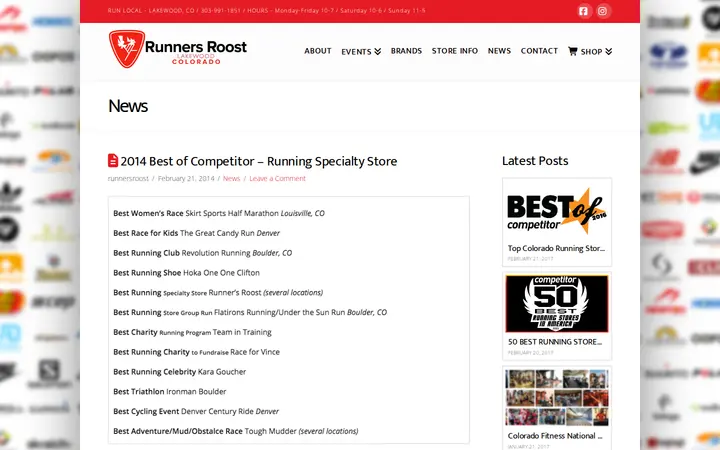
Task: Expand the Events menu chevron
Action: tap(377, 51)
